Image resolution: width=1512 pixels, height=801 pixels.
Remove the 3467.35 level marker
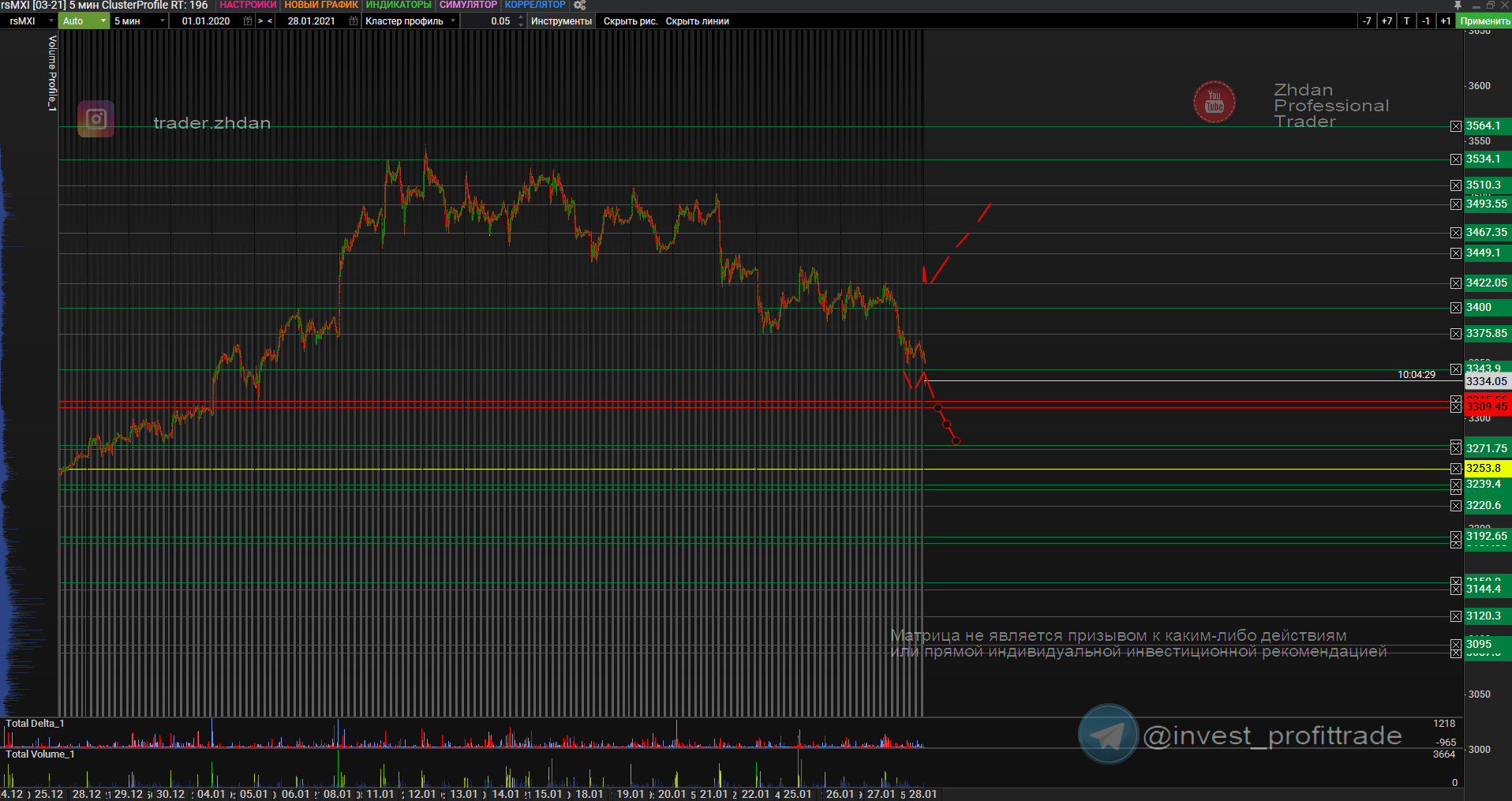coord(1456,233)
